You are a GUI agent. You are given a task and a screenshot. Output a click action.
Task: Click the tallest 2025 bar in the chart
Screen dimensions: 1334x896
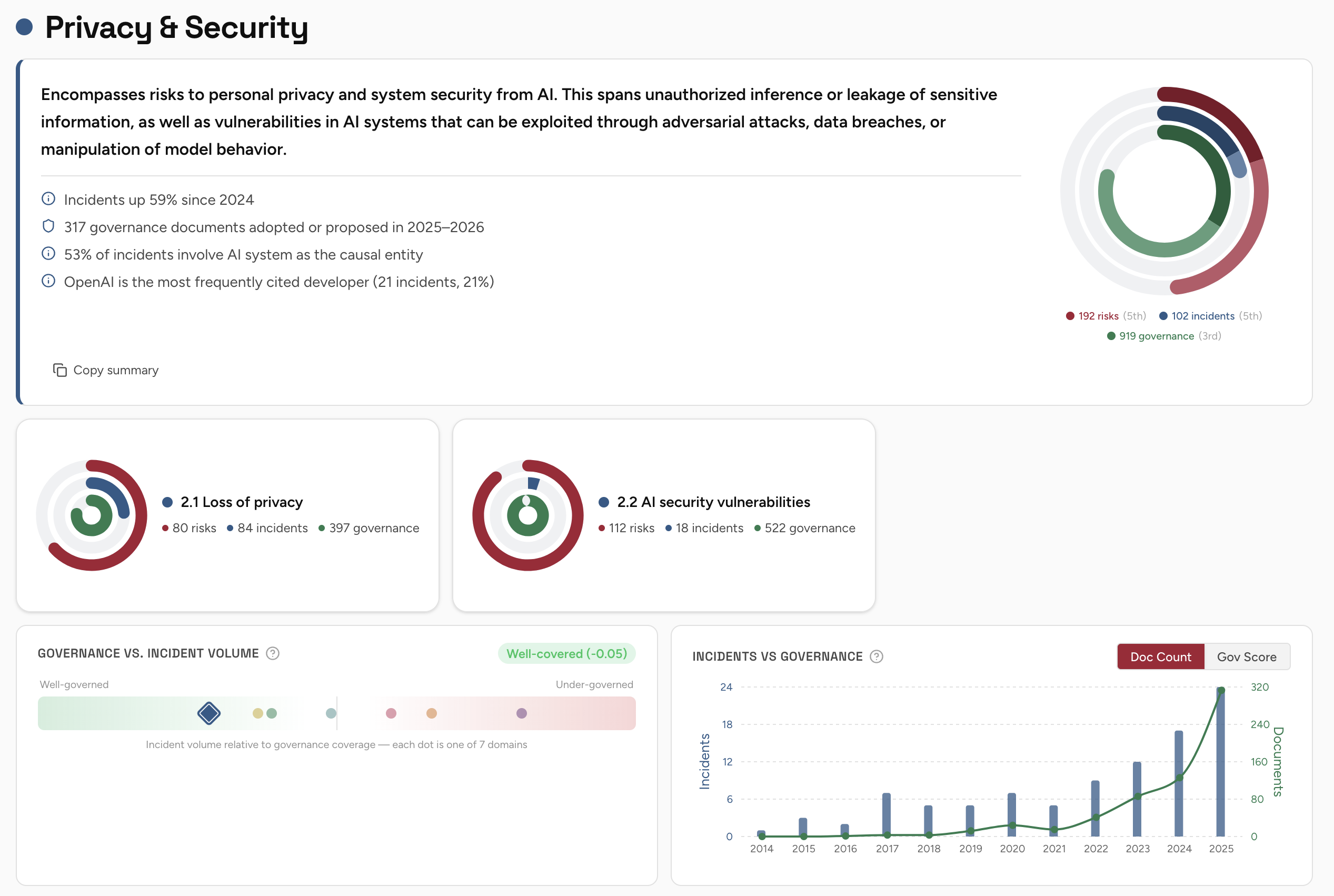coord(1221,760)
